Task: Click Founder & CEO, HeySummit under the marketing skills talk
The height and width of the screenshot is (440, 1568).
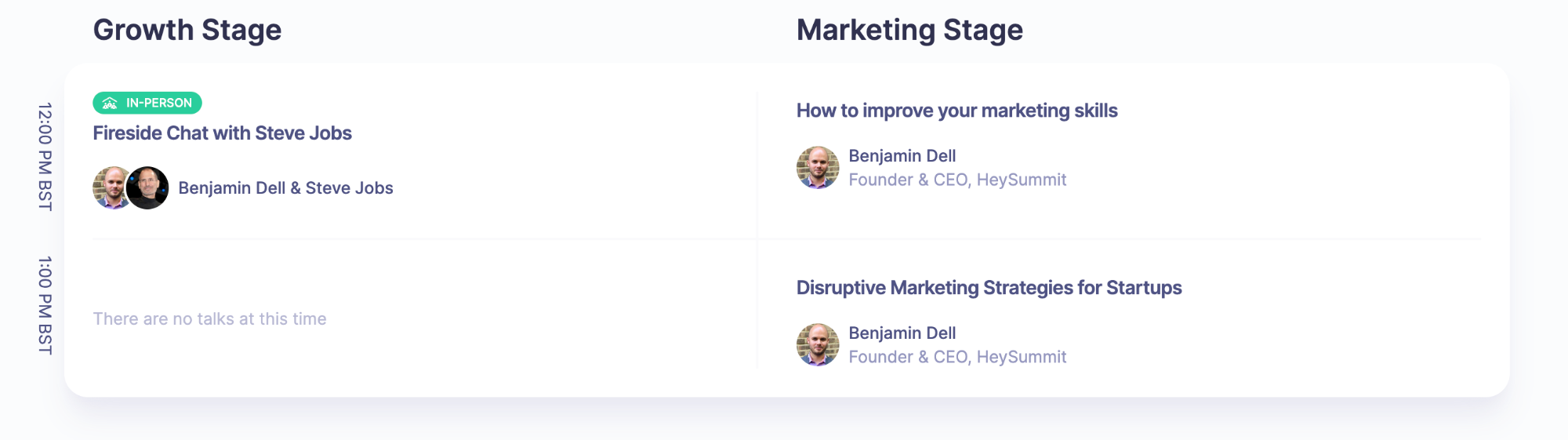Action: 957,180
